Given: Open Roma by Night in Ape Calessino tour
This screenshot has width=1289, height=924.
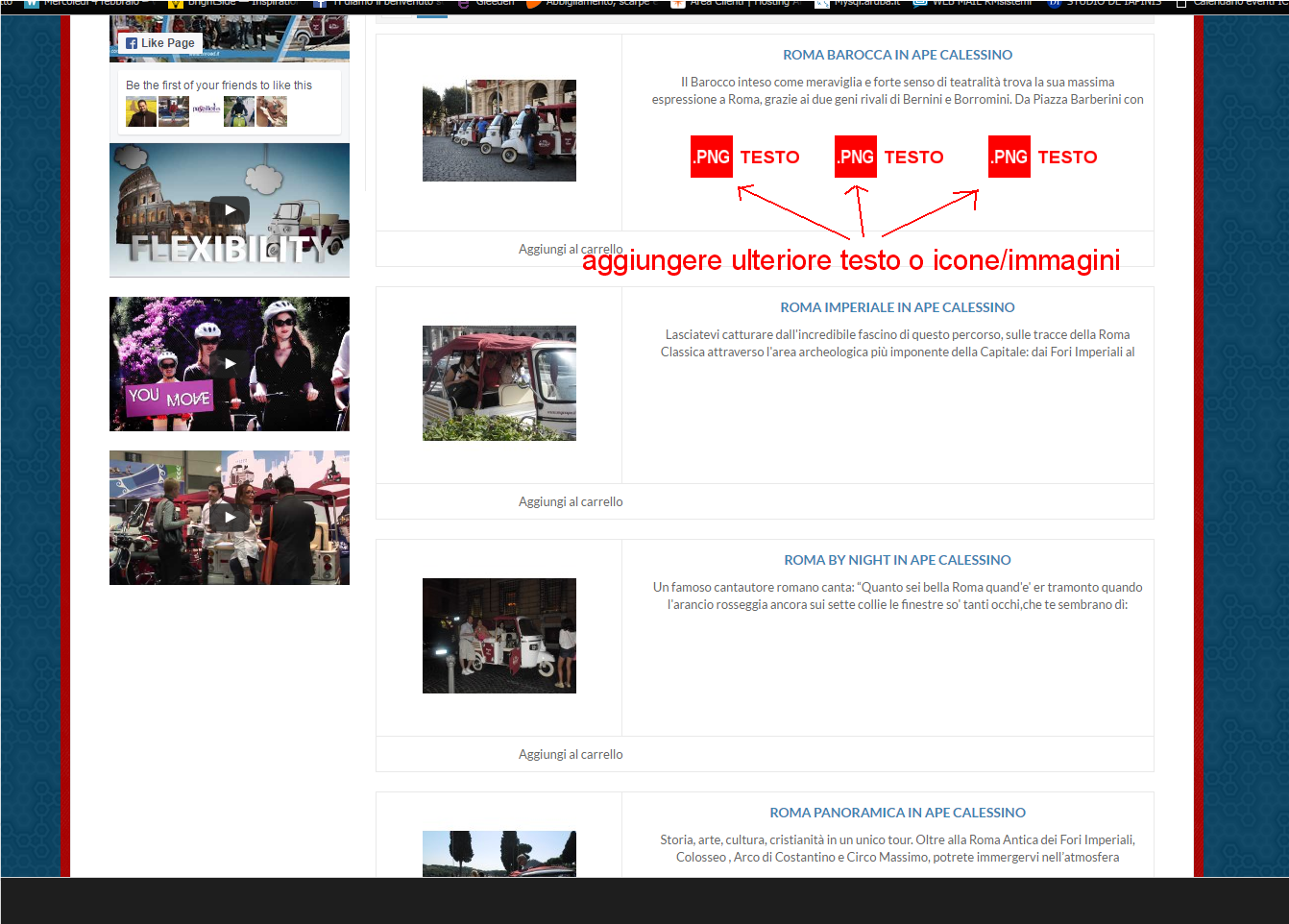Looking at the screenshot, I should tap(897, 560).
